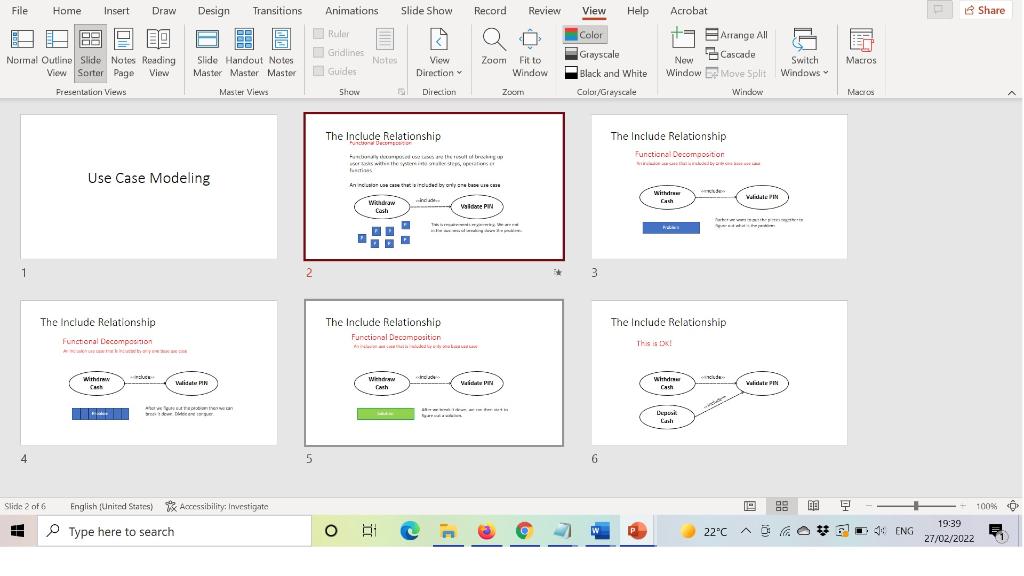This screenshot has height=576, width=1024.
Task: Open a New Window
Action: (683, 53)
